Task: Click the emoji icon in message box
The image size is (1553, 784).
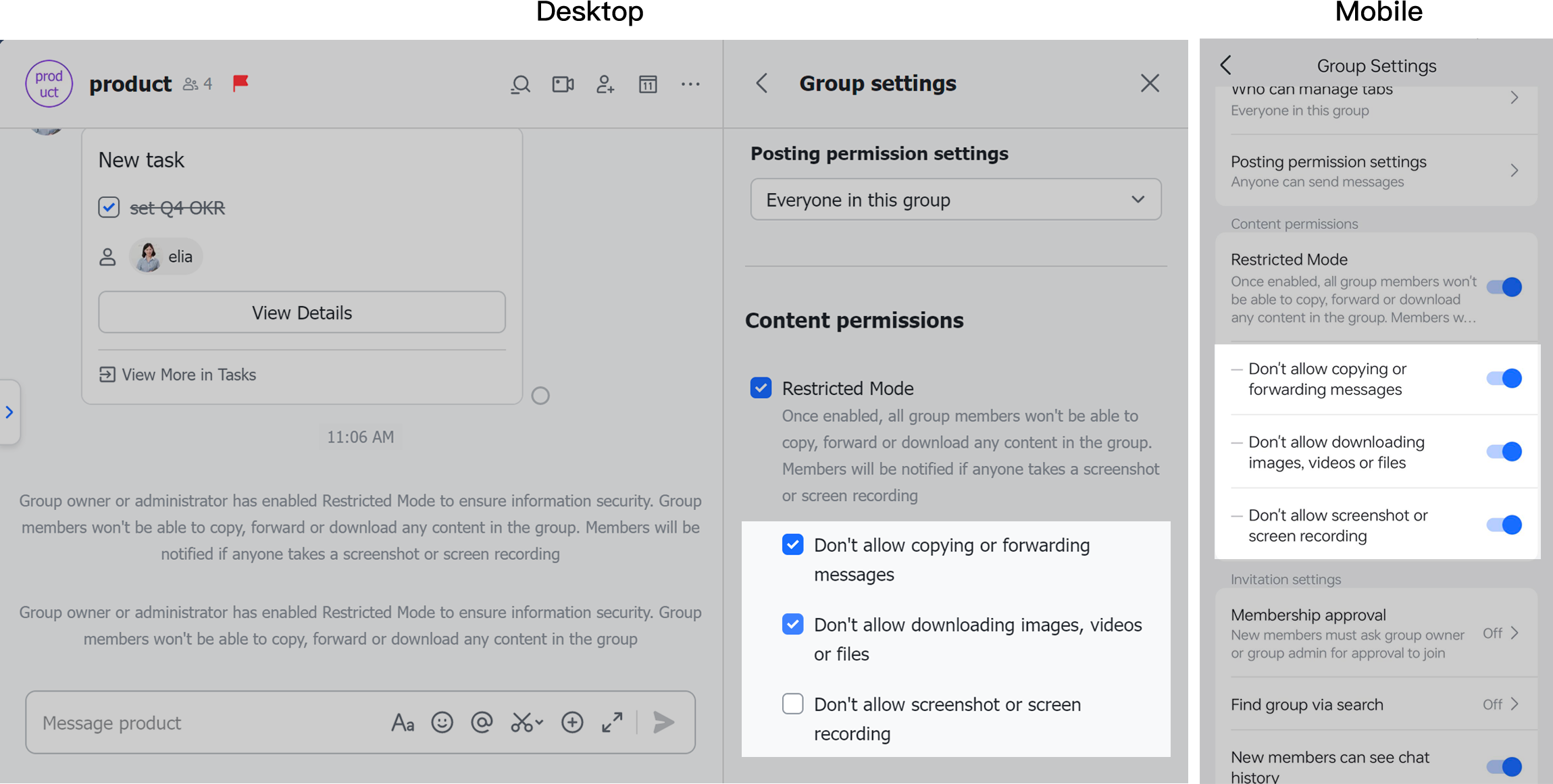Action: [442, 723]
